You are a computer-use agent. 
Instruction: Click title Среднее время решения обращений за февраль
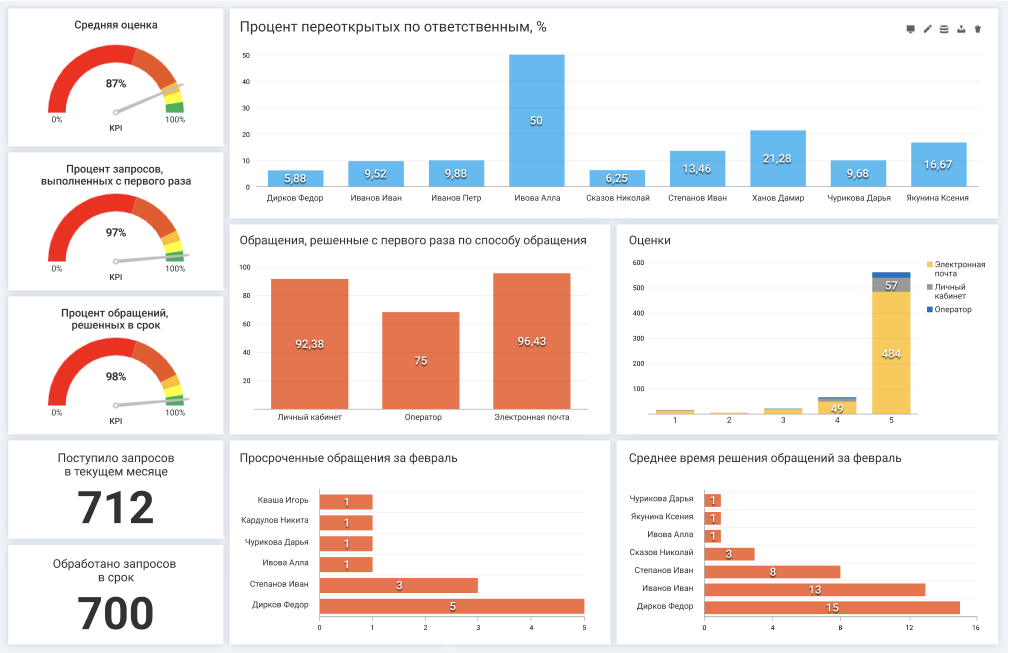764,458
